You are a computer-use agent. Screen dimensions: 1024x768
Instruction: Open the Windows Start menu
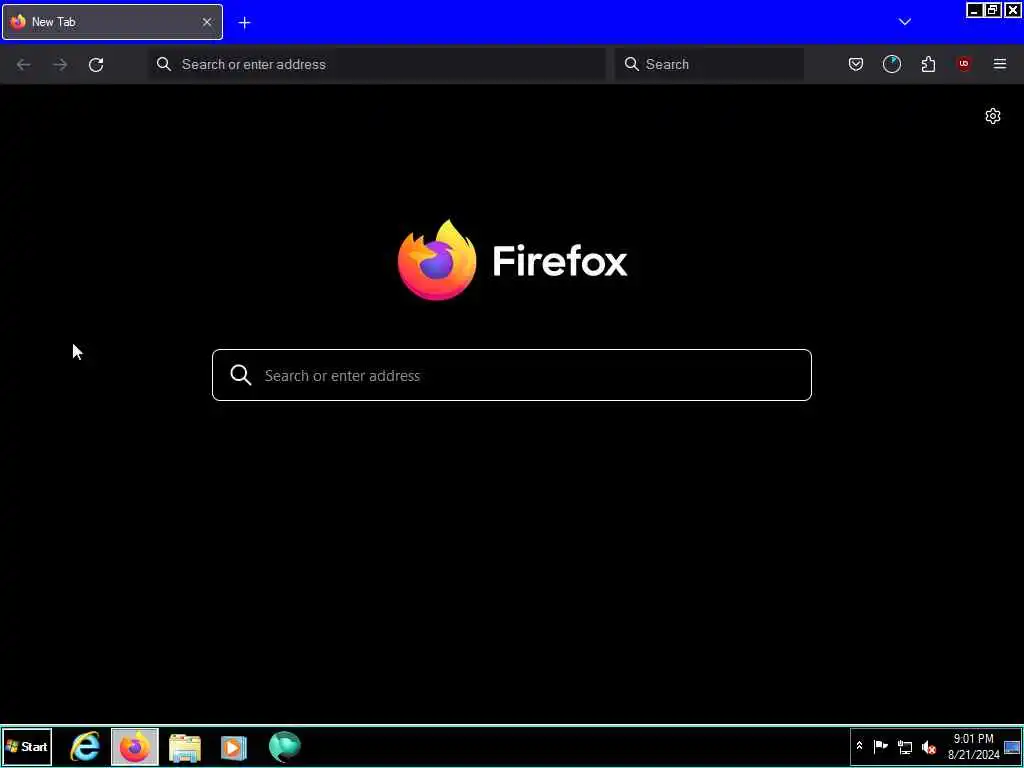27,746
